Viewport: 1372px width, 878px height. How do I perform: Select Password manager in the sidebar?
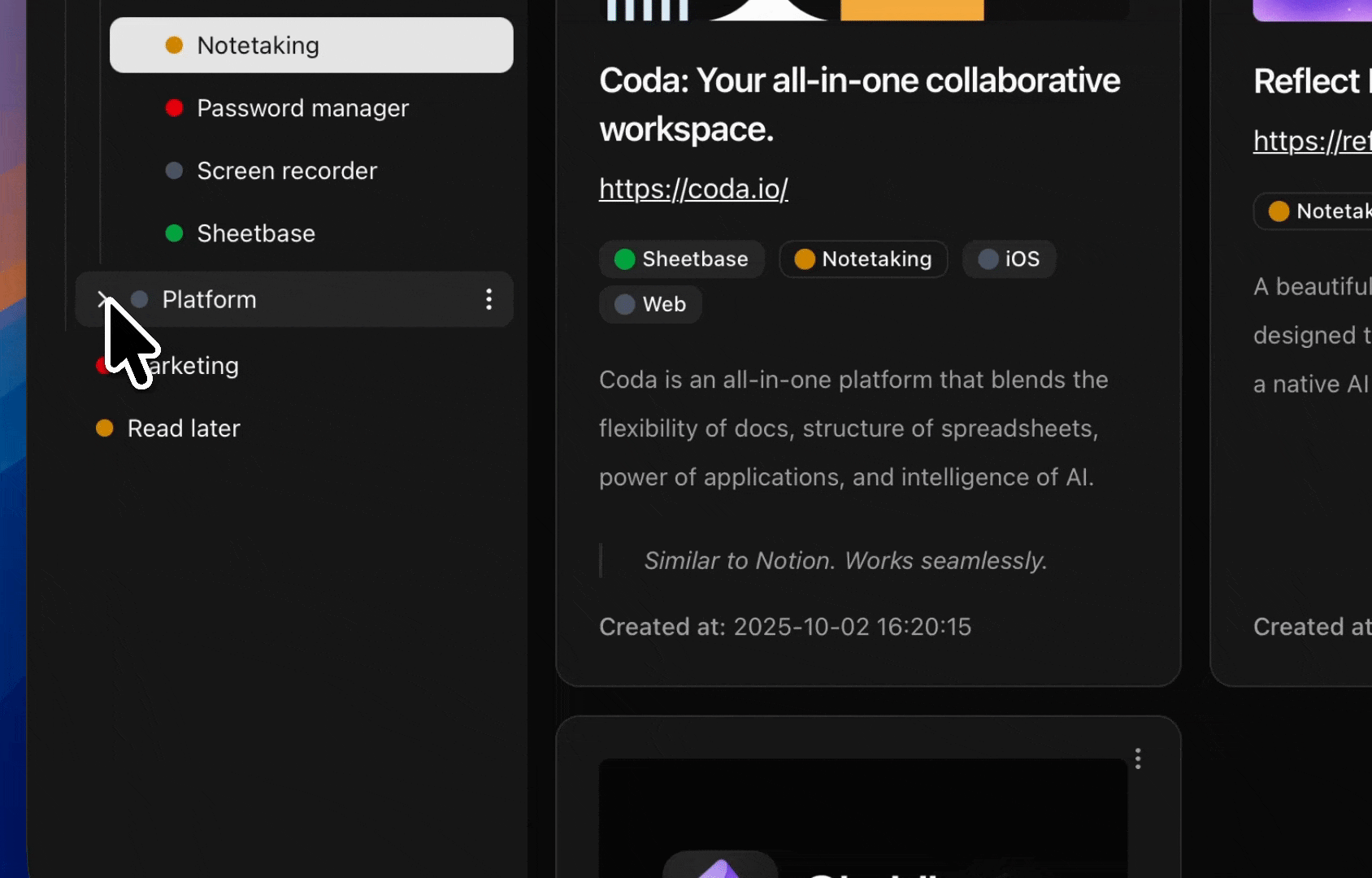[302, 108]
